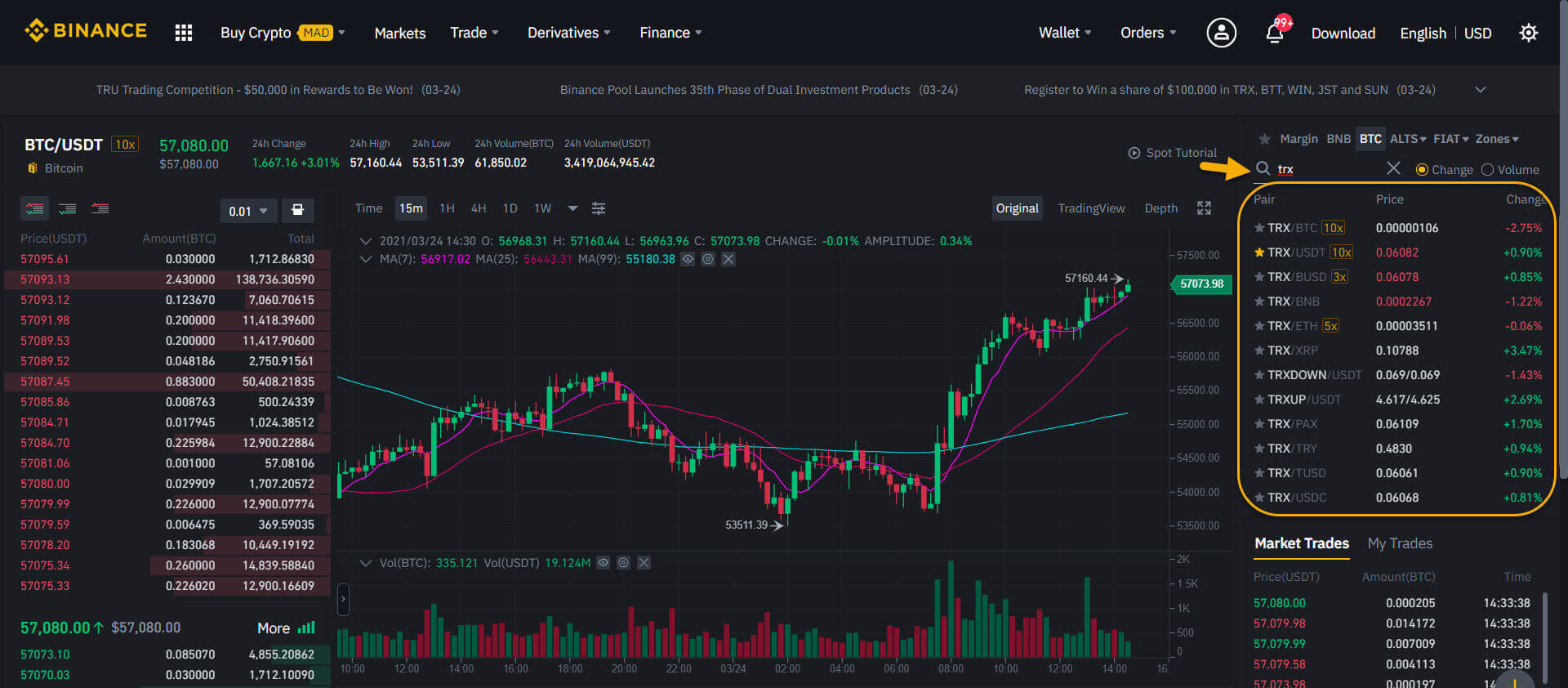
Task: Remove the MA indicator with X icon
Action: pos(728,259)
